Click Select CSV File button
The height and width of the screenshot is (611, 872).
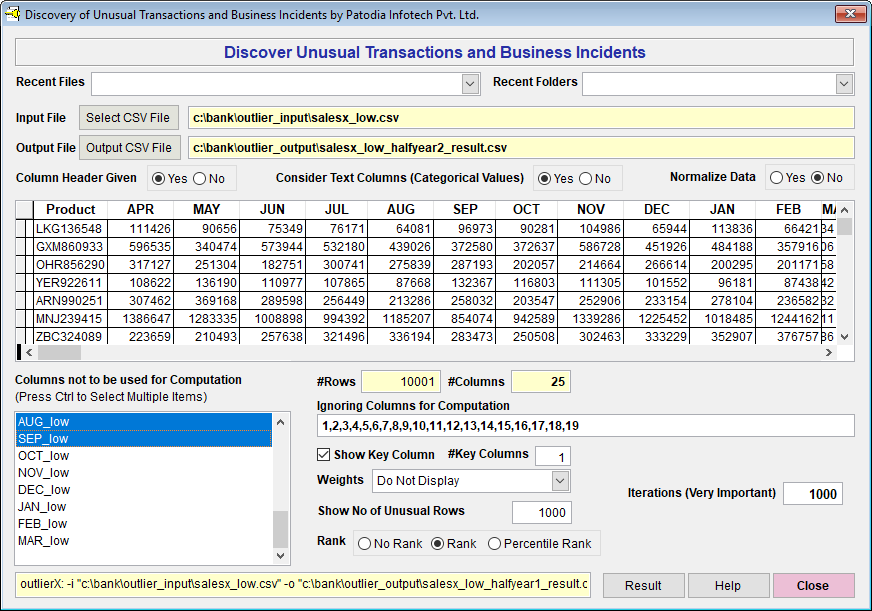[128, 118]
